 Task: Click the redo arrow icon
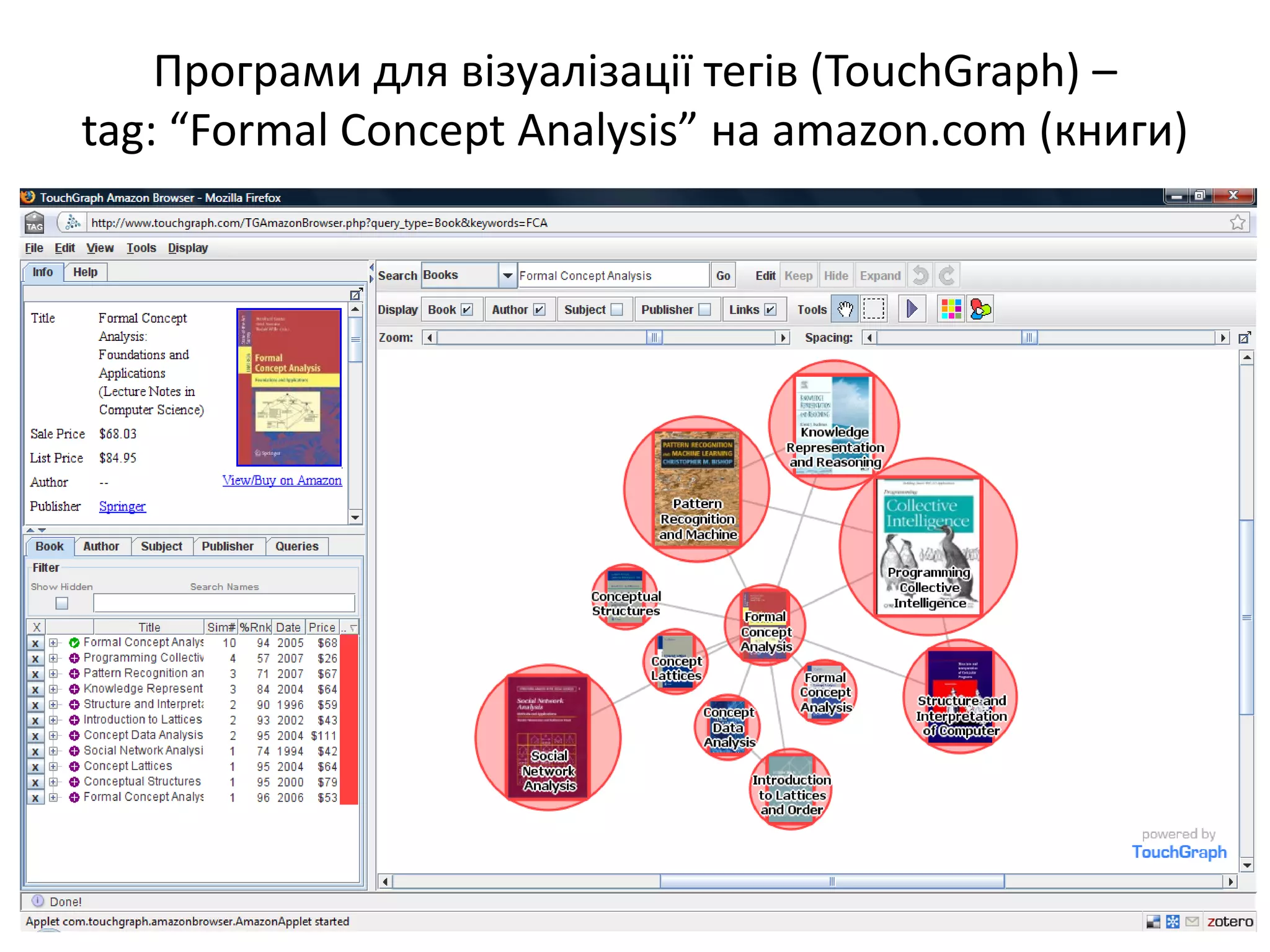(947, 275)
